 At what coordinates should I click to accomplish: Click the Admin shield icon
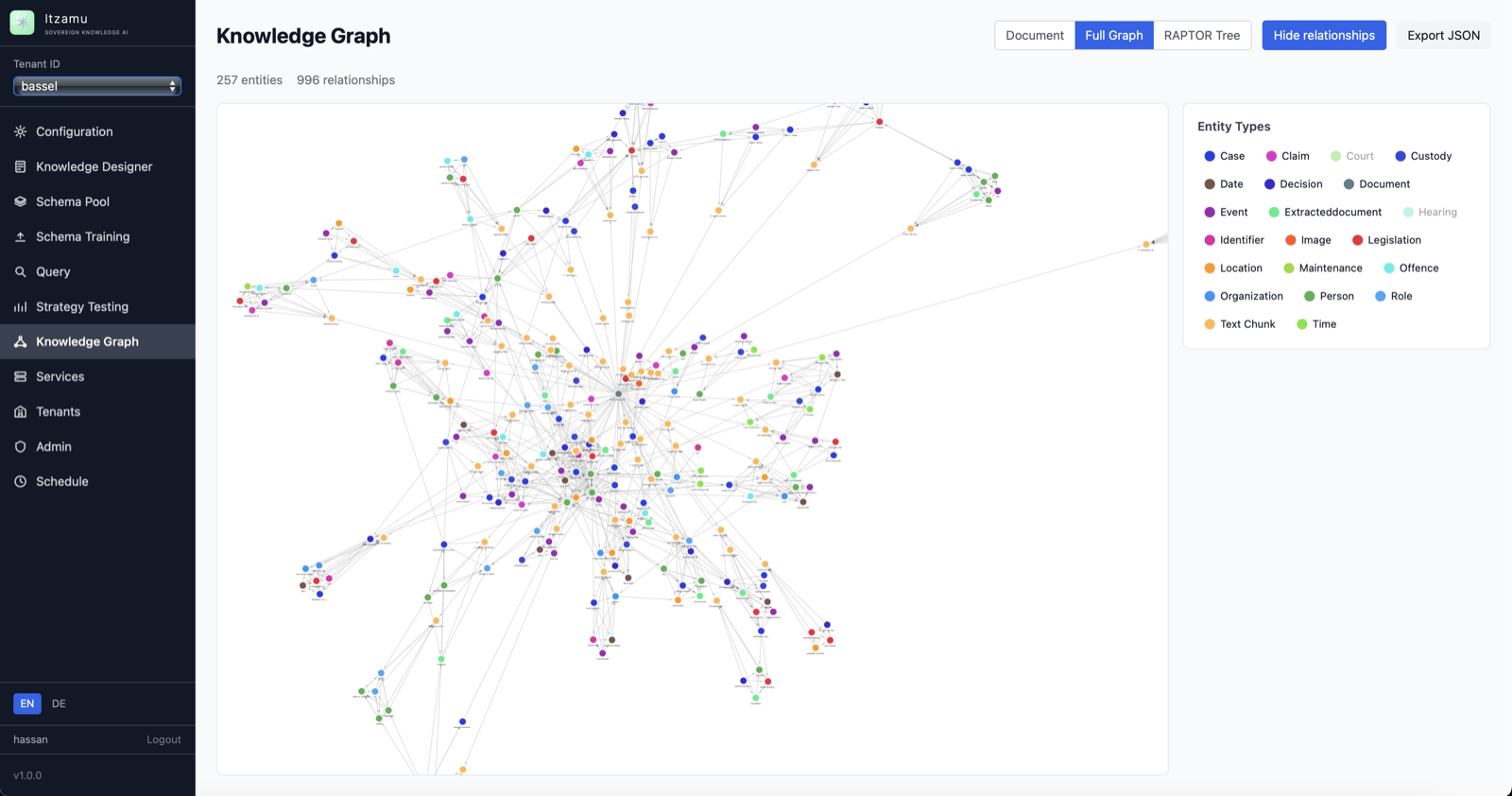click(x=20, y=446)
